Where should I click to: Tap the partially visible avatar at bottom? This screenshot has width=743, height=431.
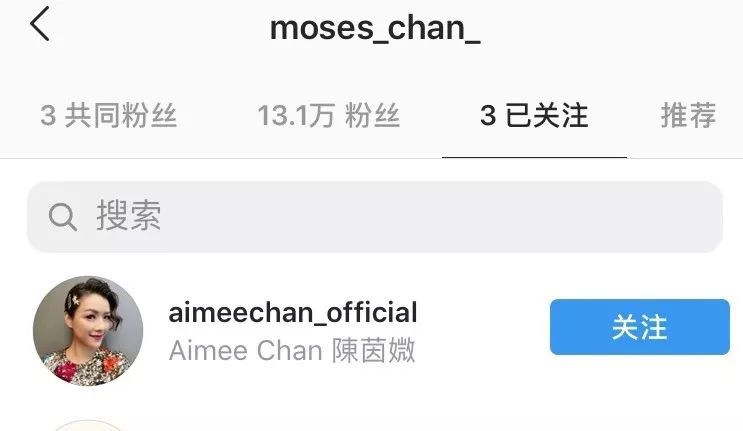[88, 425]
